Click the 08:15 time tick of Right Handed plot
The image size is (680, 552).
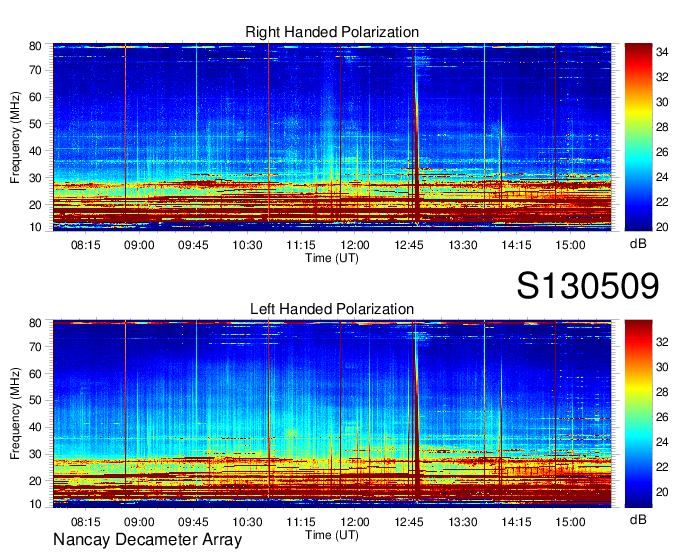coord(85,245)
